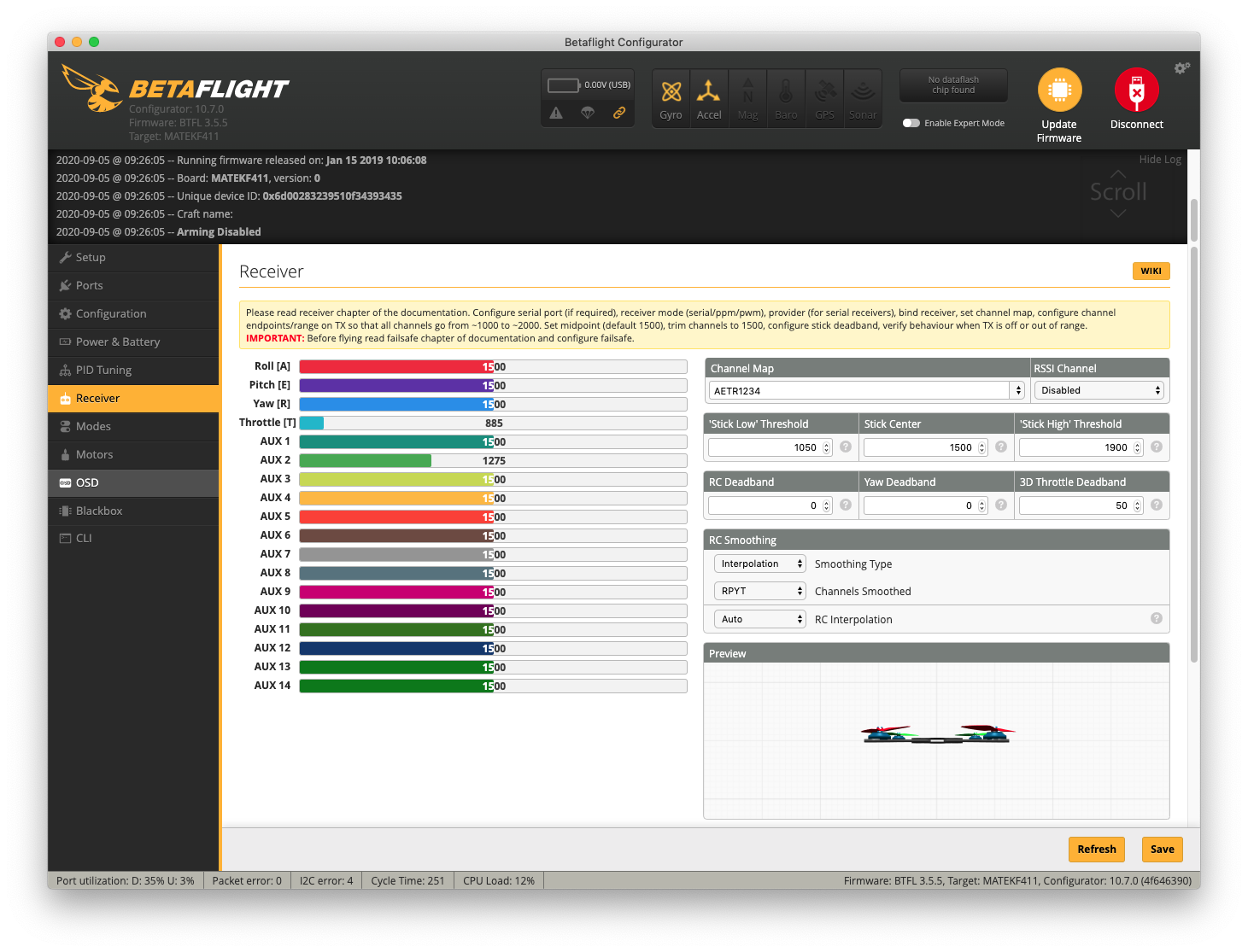The image size is (1248, 952).
Task: Open the WIKI link button
Action: tap(1151, 271)
